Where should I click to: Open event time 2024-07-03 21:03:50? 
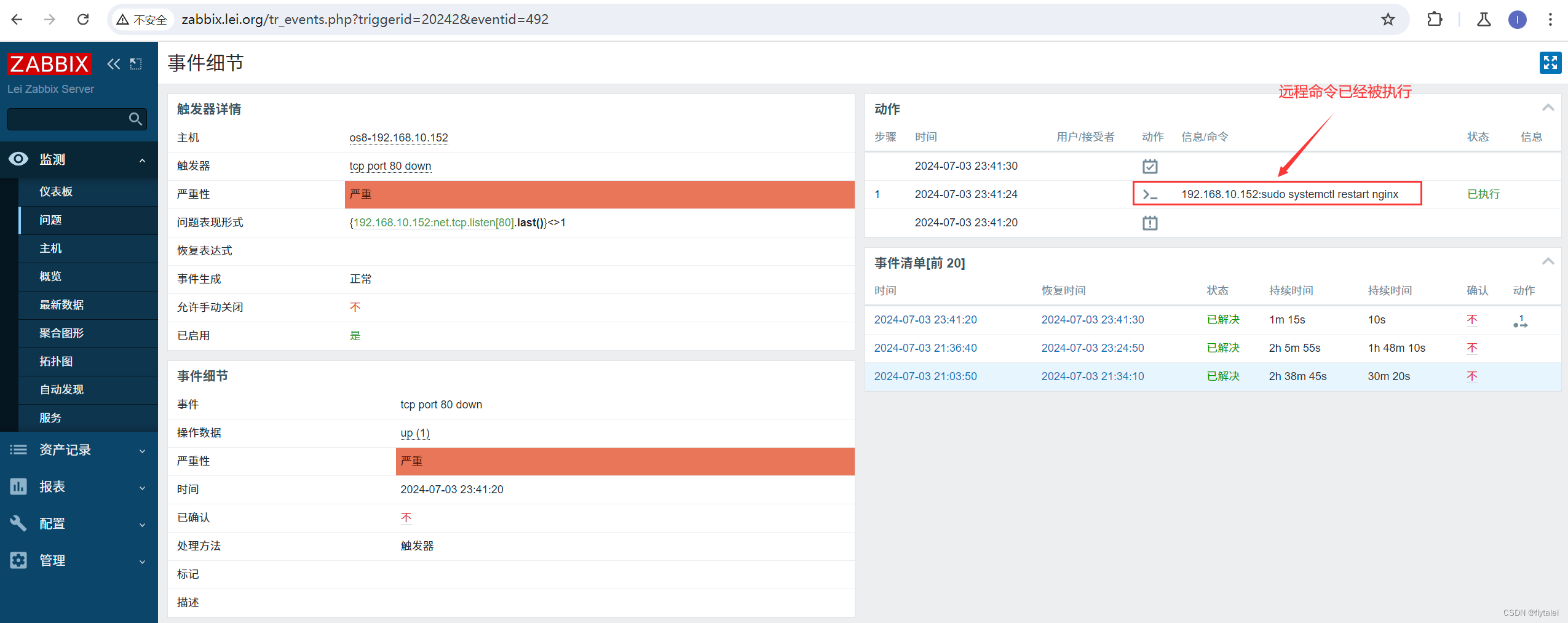(x=925, y=376)
